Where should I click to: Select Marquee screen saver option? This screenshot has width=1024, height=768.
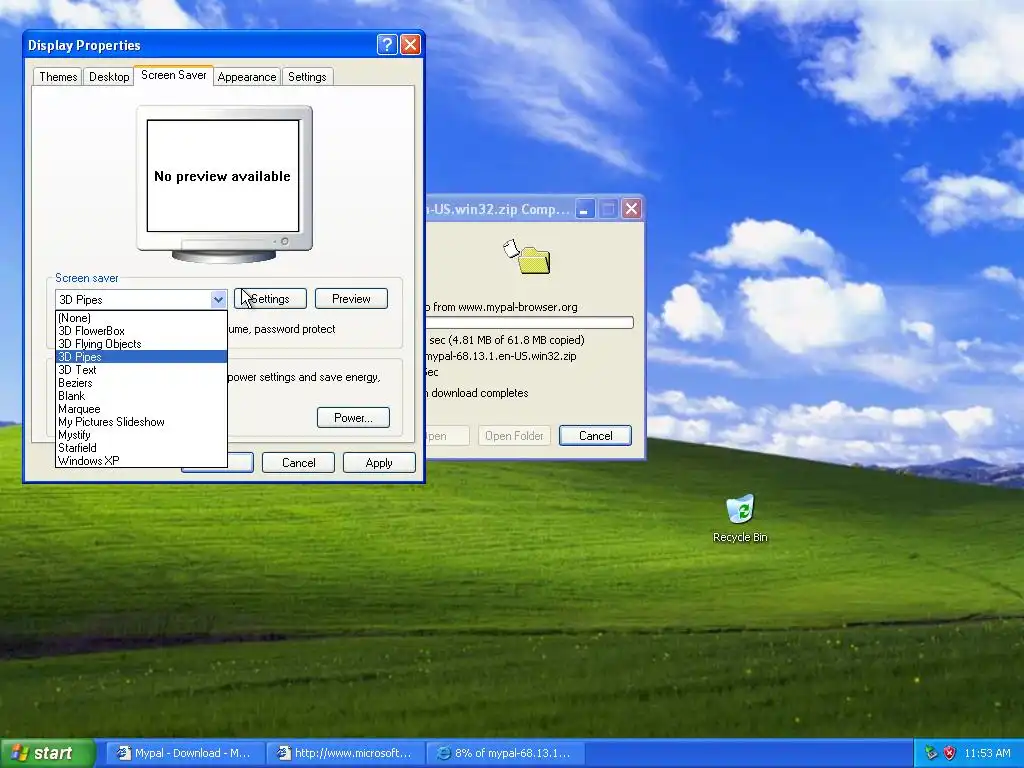[141, 409]
